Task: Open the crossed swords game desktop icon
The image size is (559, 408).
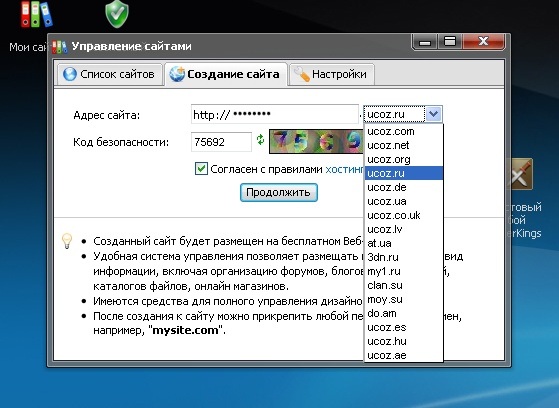Action: [x=521, y=175]
